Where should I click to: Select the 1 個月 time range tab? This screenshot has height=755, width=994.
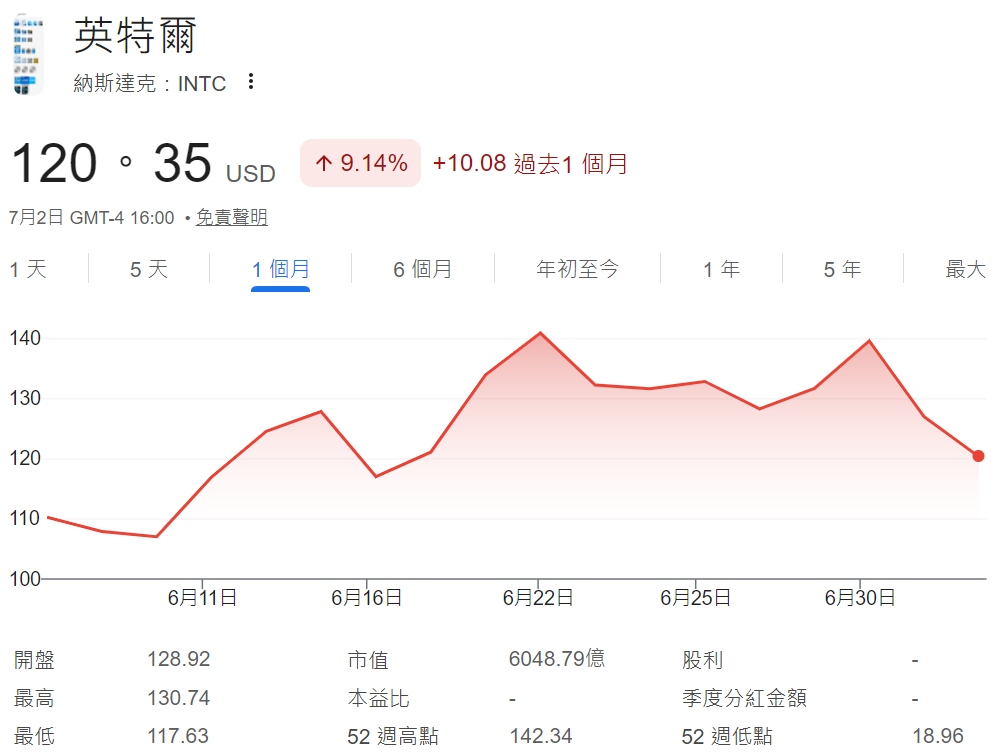point(280,269)
